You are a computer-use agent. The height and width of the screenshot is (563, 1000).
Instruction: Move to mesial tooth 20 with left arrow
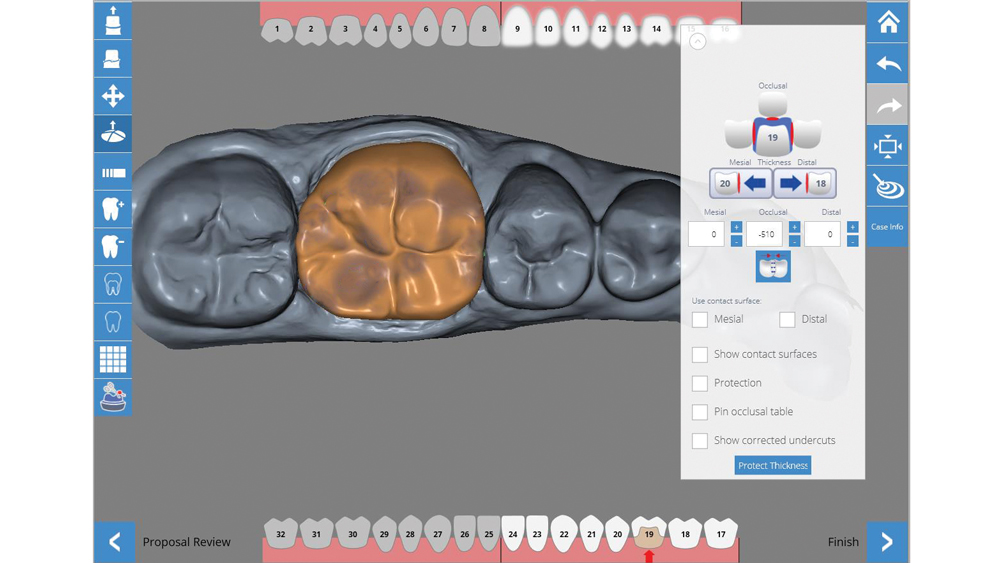(741, 184)
